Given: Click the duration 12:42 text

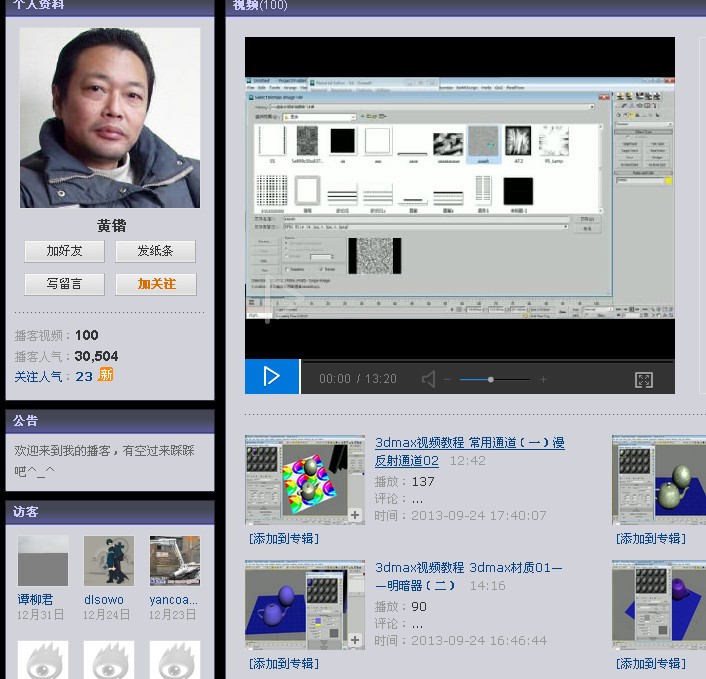Looking at the screenshot, I should click(468, 461).
